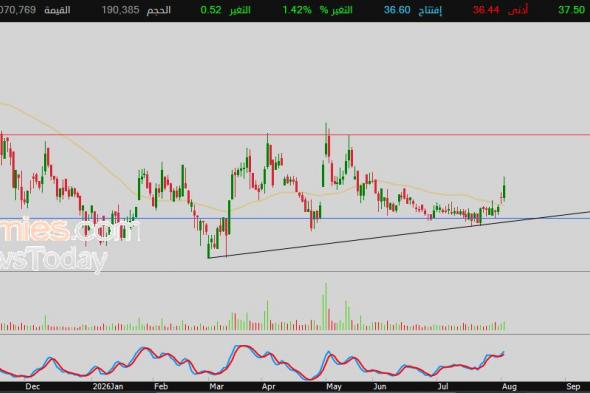Click the open price 36.60
The height and width of the screenshot is (393, 590).
click(x=397, y=10)
